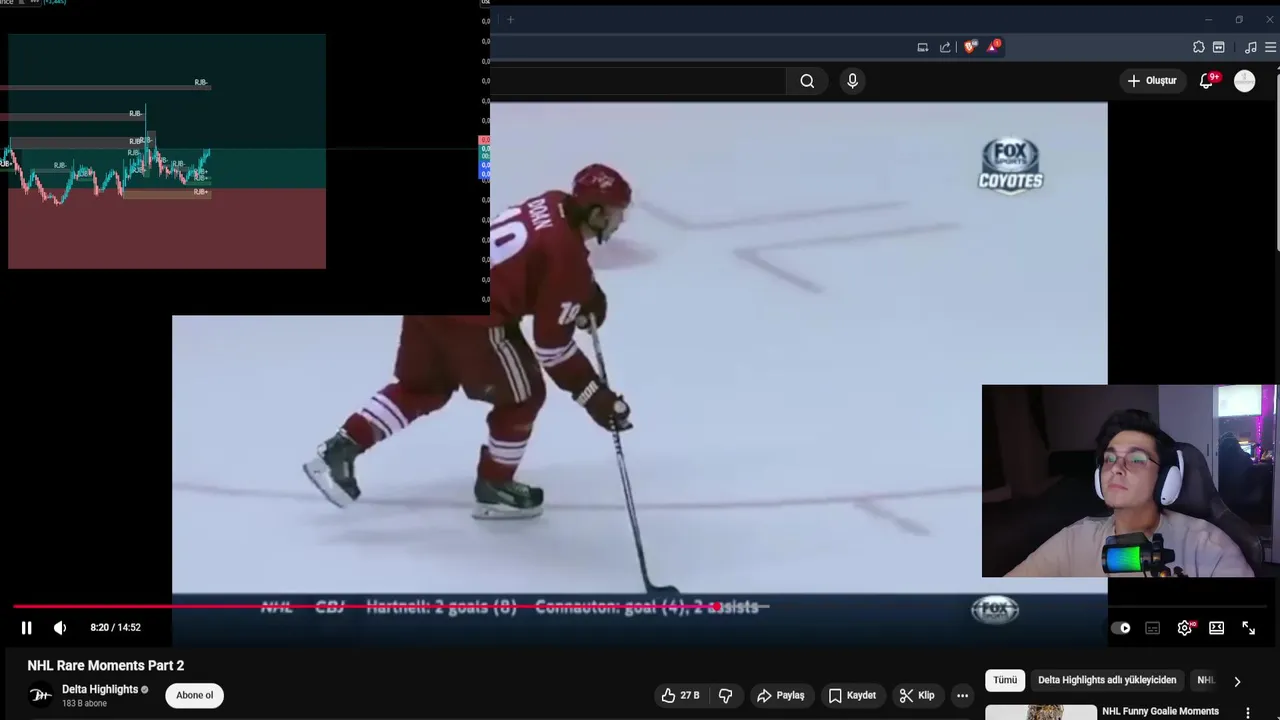Viewport: 1280px width, 720px height.
Task: Open browser extensions puzzle icon
Action: point(1199,47)
